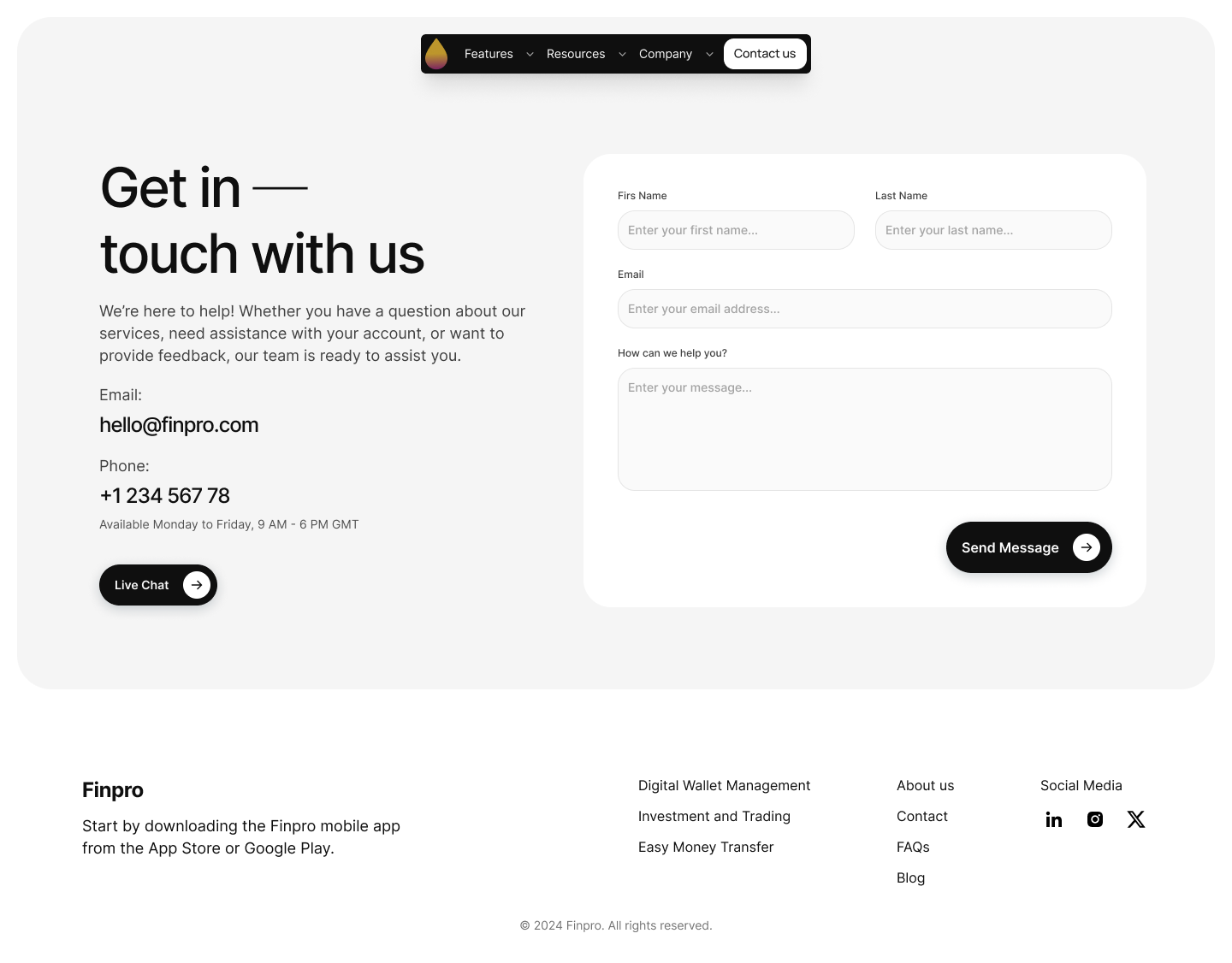The width and height of the screenshot is (1232, 963).
Task: Click the Contact us navbar button
Action: pos(765,54)
